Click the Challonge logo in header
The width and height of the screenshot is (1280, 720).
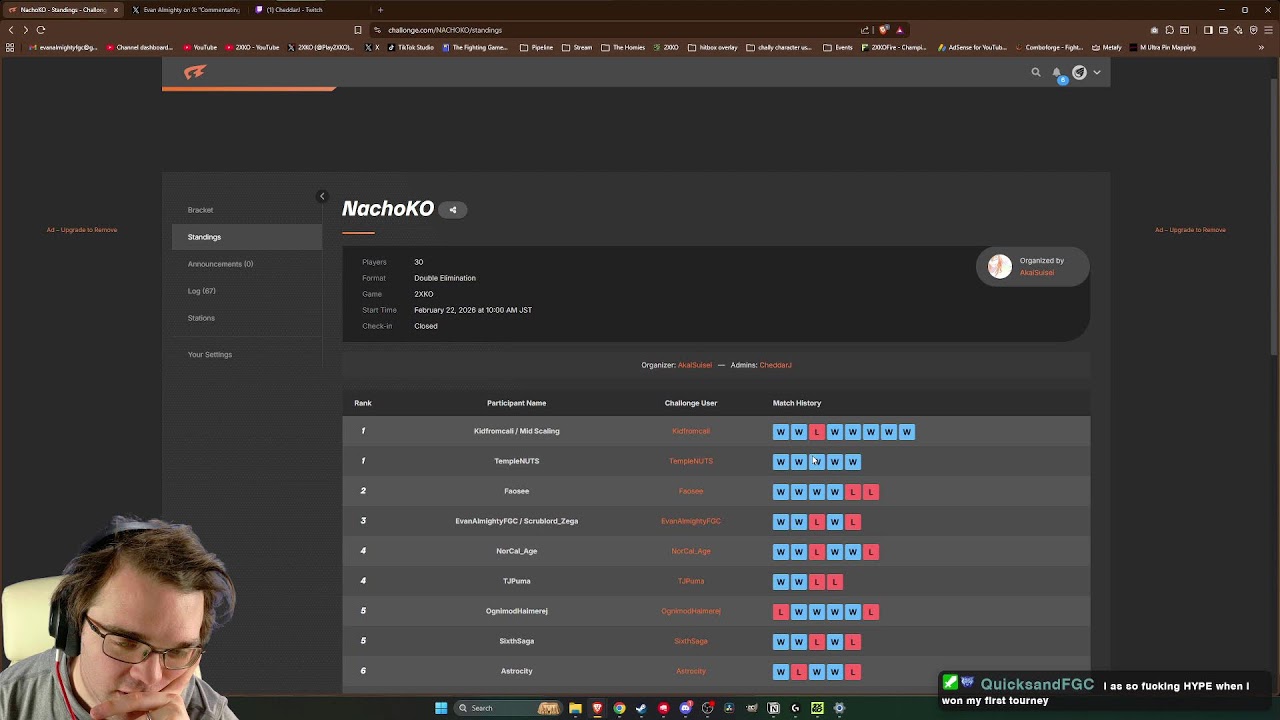[195, 72]
